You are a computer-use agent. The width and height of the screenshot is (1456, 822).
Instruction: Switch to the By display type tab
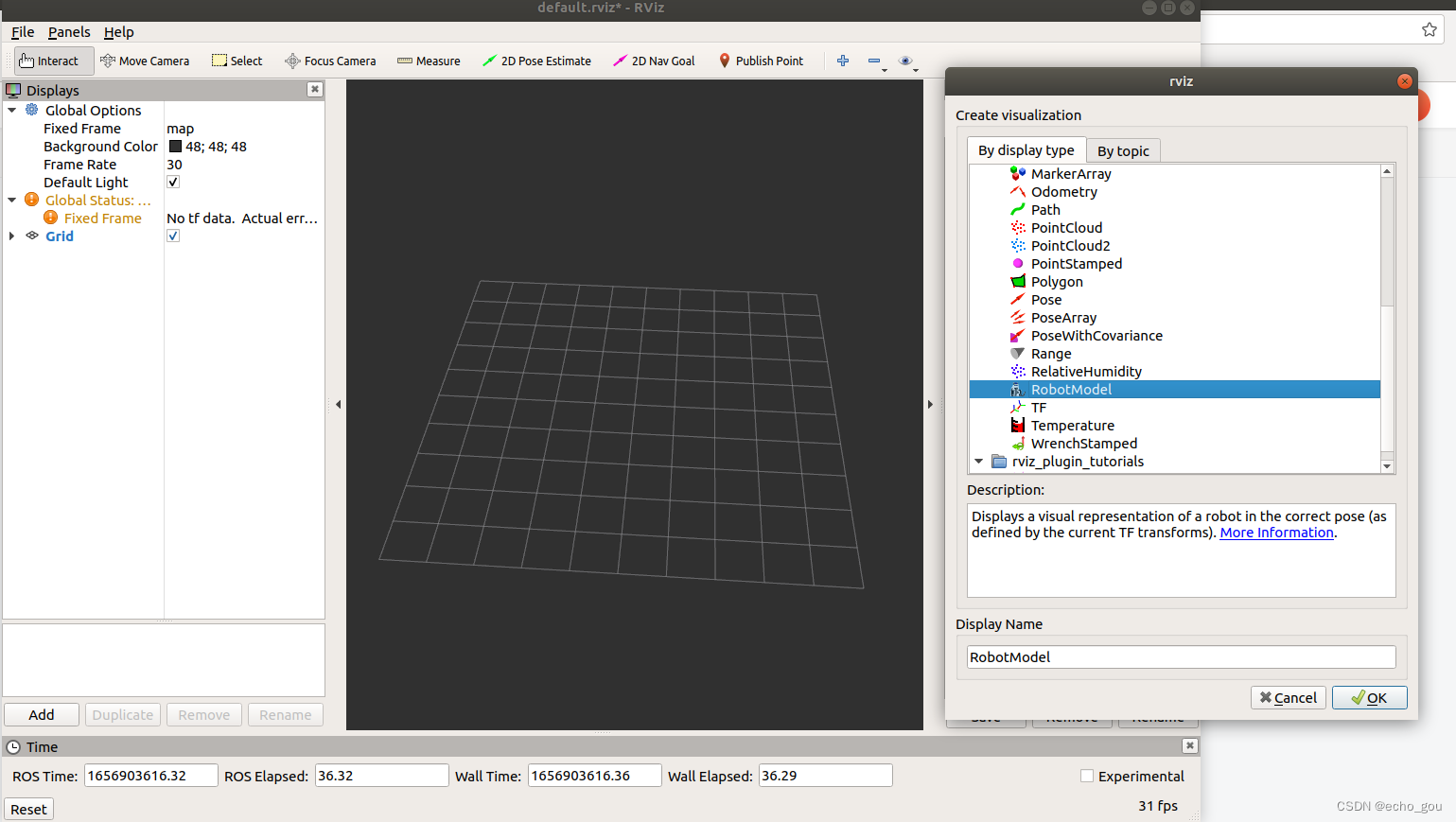[1026, 150]
